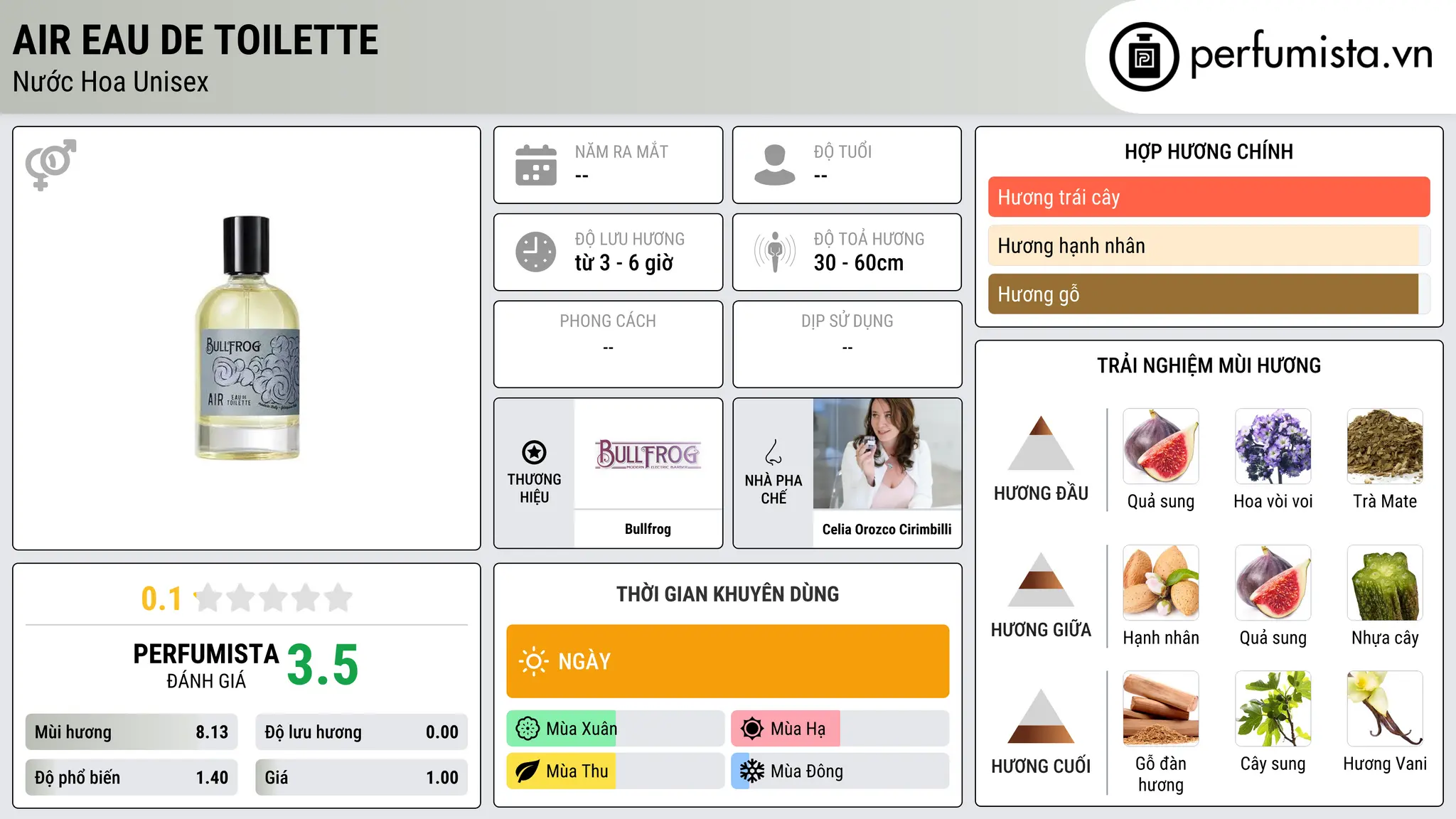
Task: Click the Mùi hương score 8.13
Action: 132,732
